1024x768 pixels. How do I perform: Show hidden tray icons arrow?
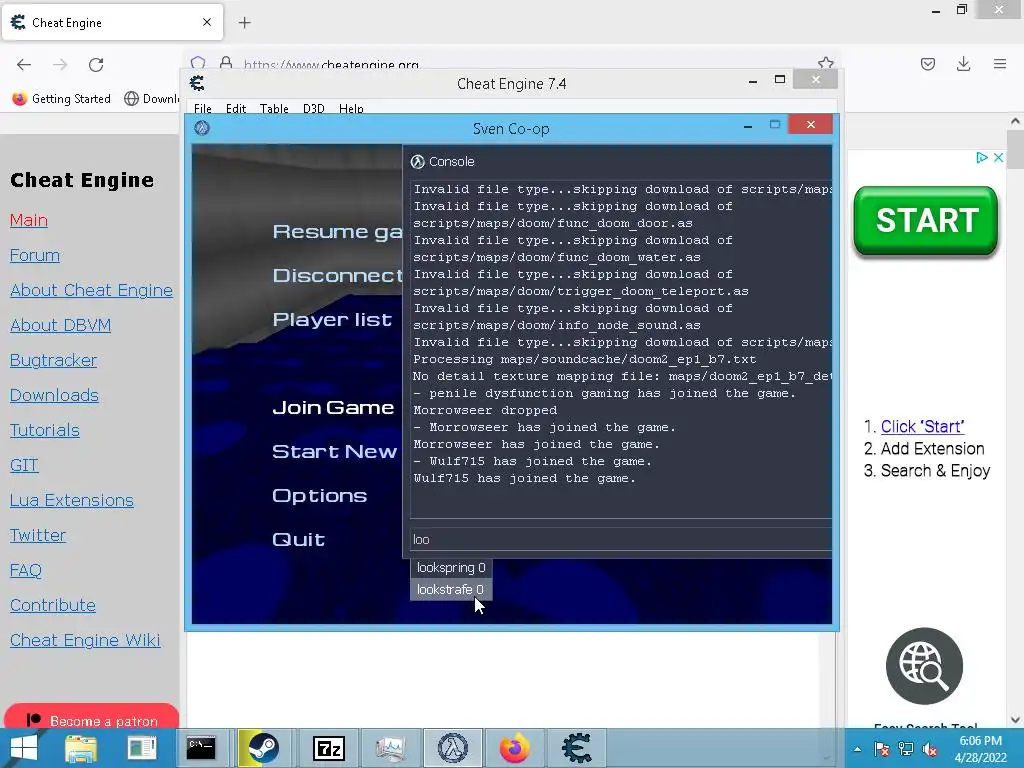tap(857, 749)
